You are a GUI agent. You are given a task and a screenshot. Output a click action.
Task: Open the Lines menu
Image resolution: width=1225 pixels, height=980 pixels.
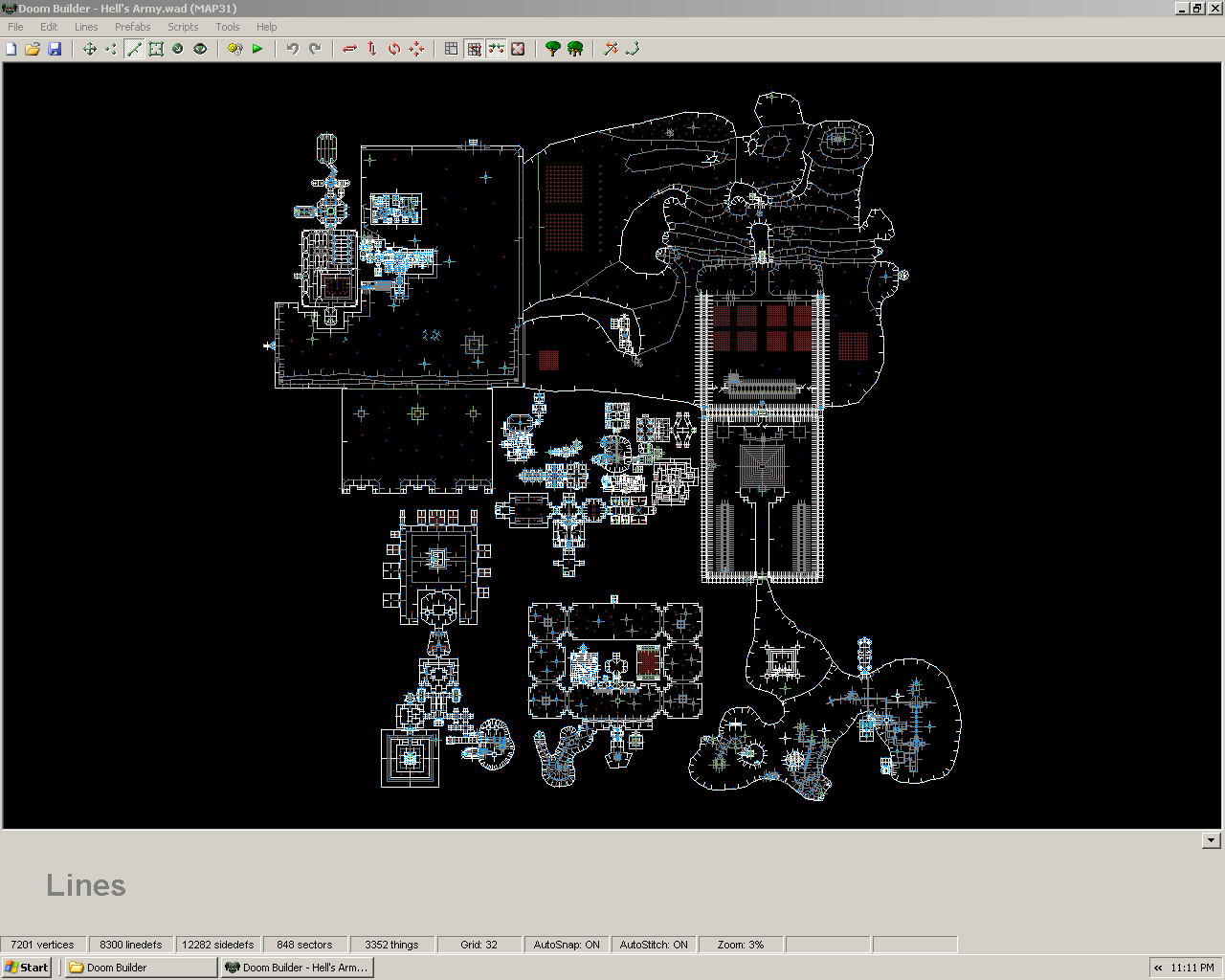coord(86,27)
